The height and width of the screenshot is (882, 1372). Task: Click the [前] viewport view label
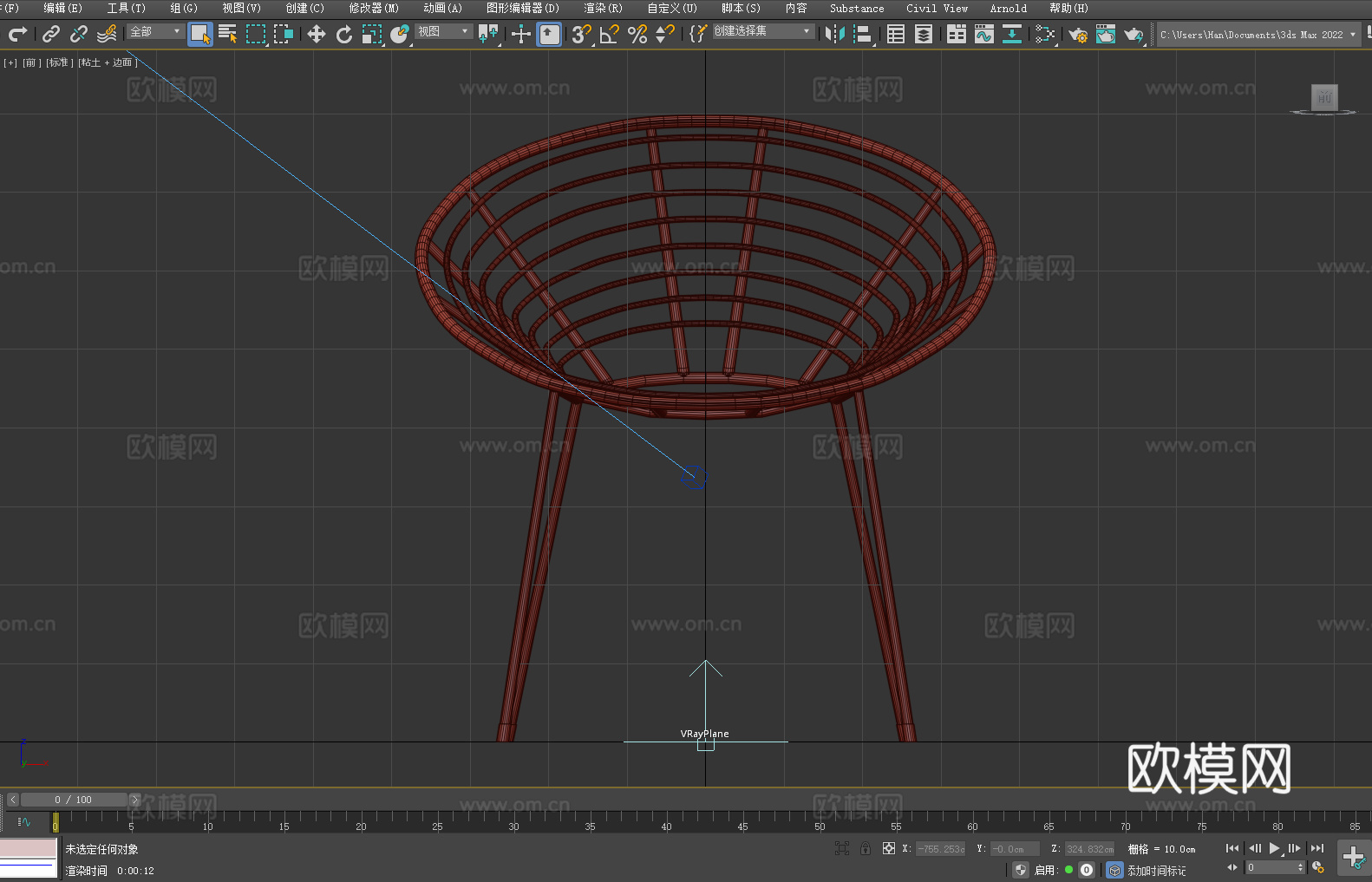(x=31, y=62)
